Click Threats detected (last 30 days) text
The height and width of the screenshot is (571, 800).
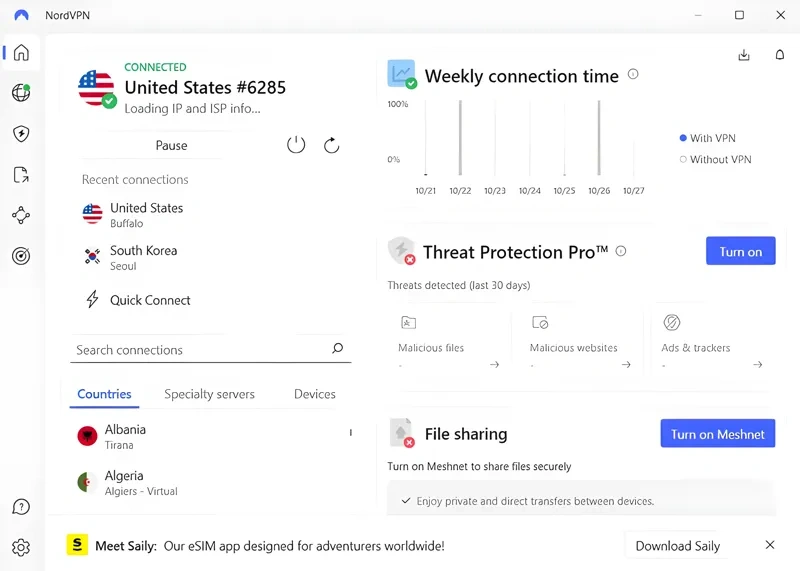click(x=459, y=285)
